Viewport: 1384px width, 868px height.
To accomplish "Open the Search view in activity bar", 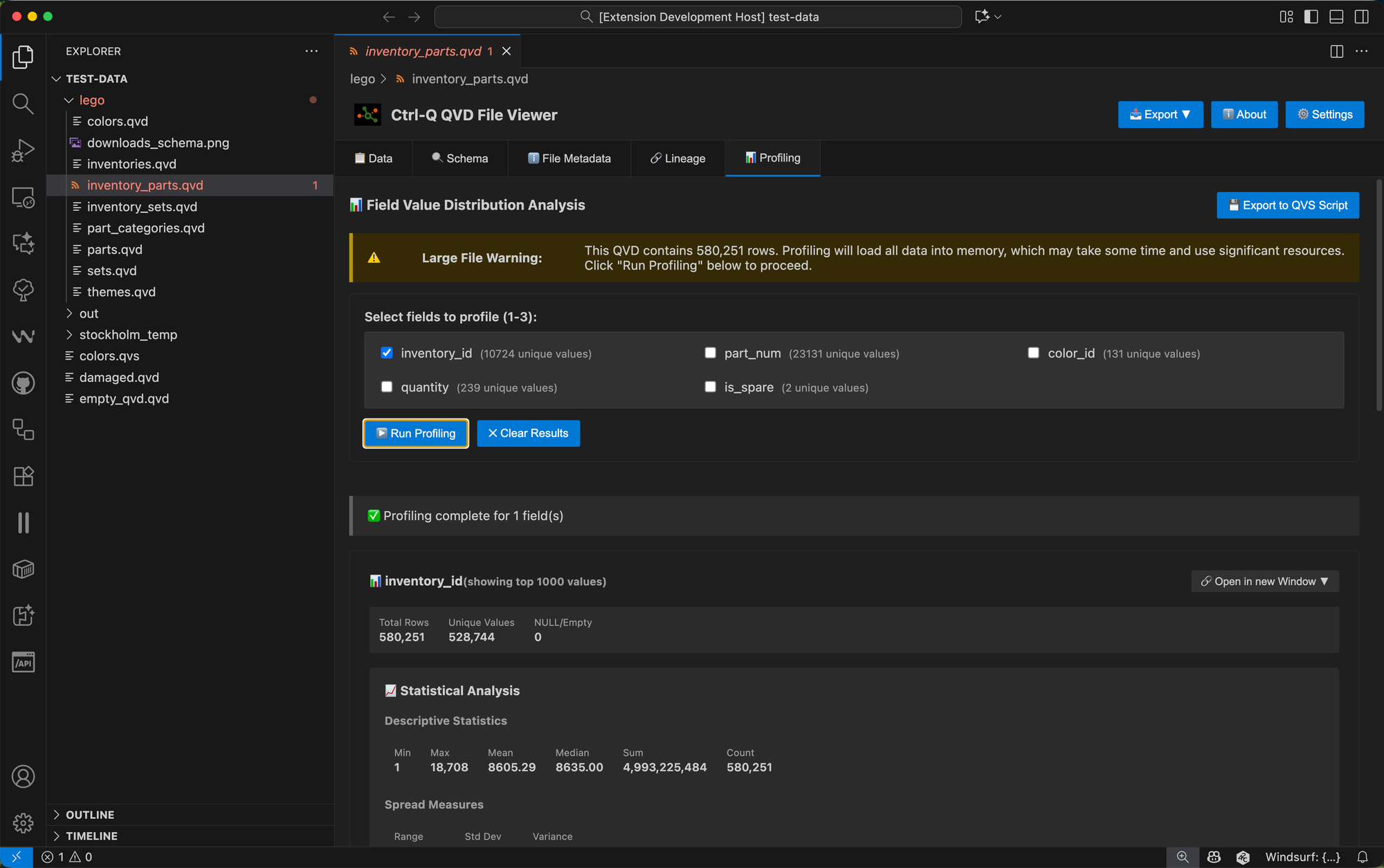I will pyautogui.click(x=23, y=104).
